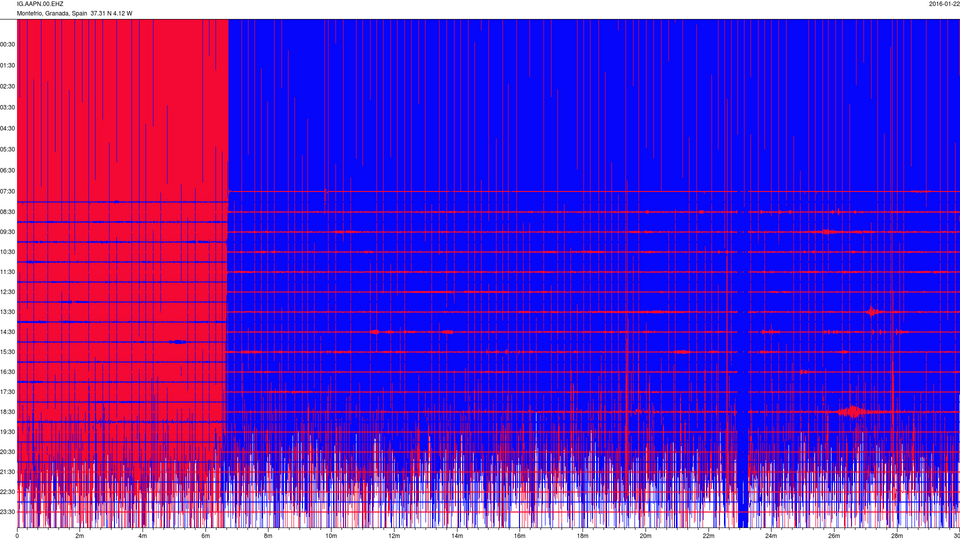Select the 22:30 time label
Screen dimensions: 960x540
7,492
